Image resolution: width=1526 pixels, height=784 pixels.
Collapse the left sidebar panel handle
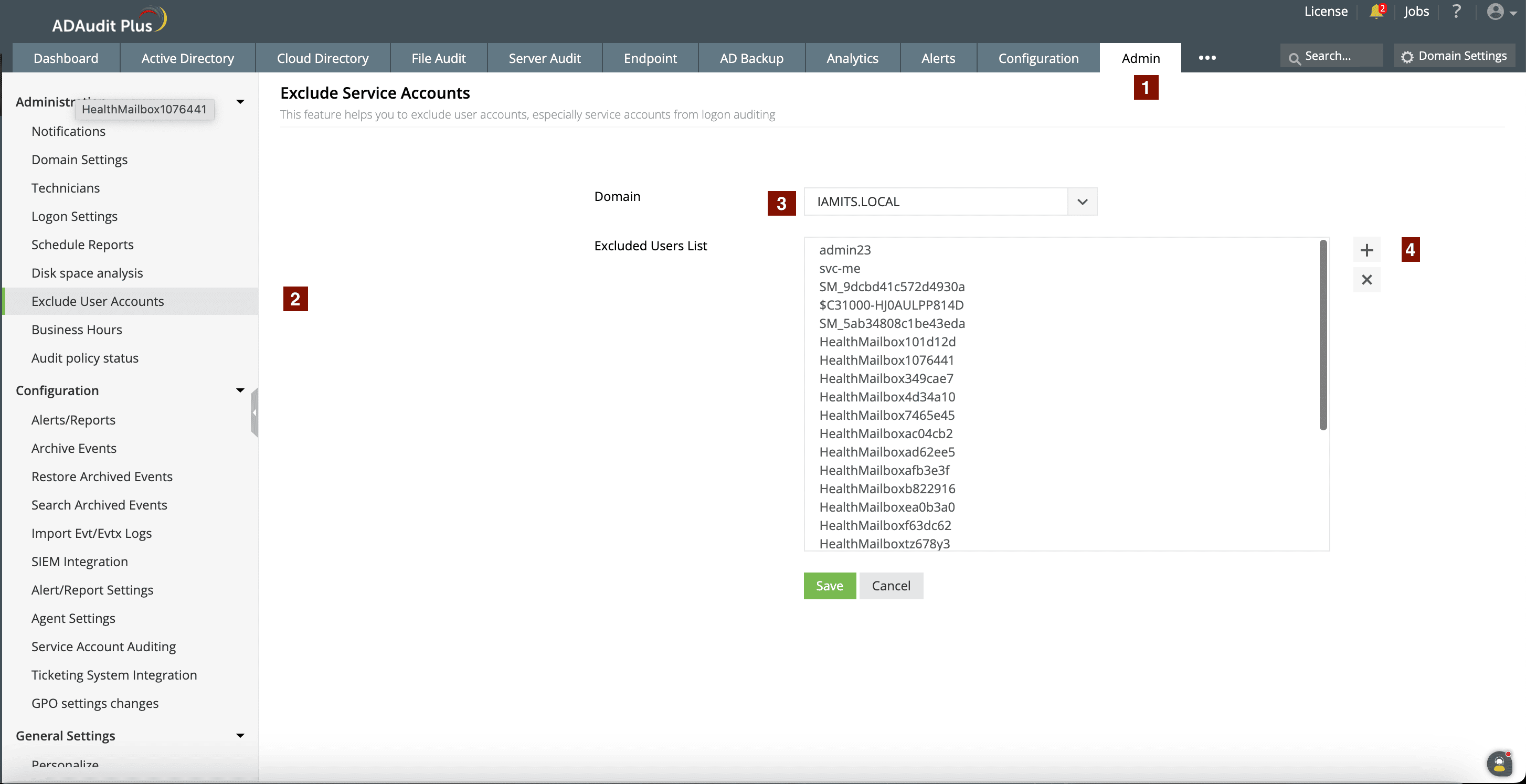pos(255,412)
